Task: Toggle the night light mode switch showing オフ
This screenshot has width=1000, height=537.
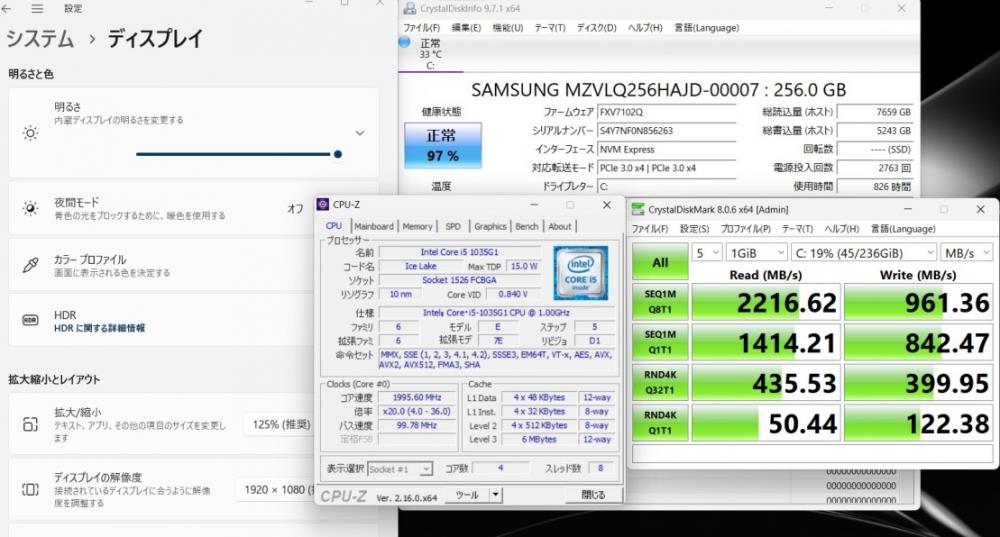Action: click(295, 209)
